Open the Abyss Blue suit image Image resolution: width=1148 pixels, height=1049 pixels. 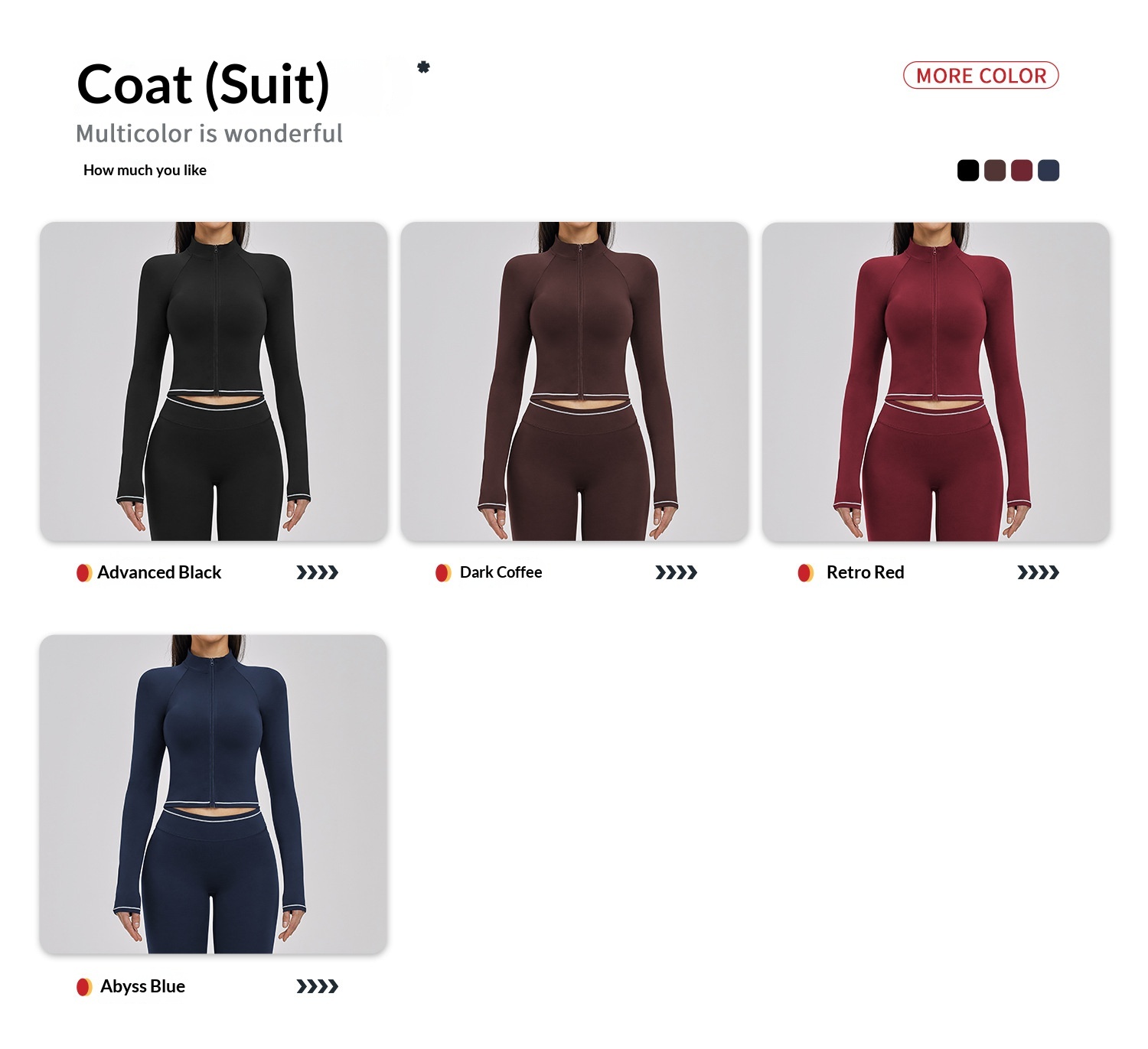pyautogui.click(x=214, y=793)
